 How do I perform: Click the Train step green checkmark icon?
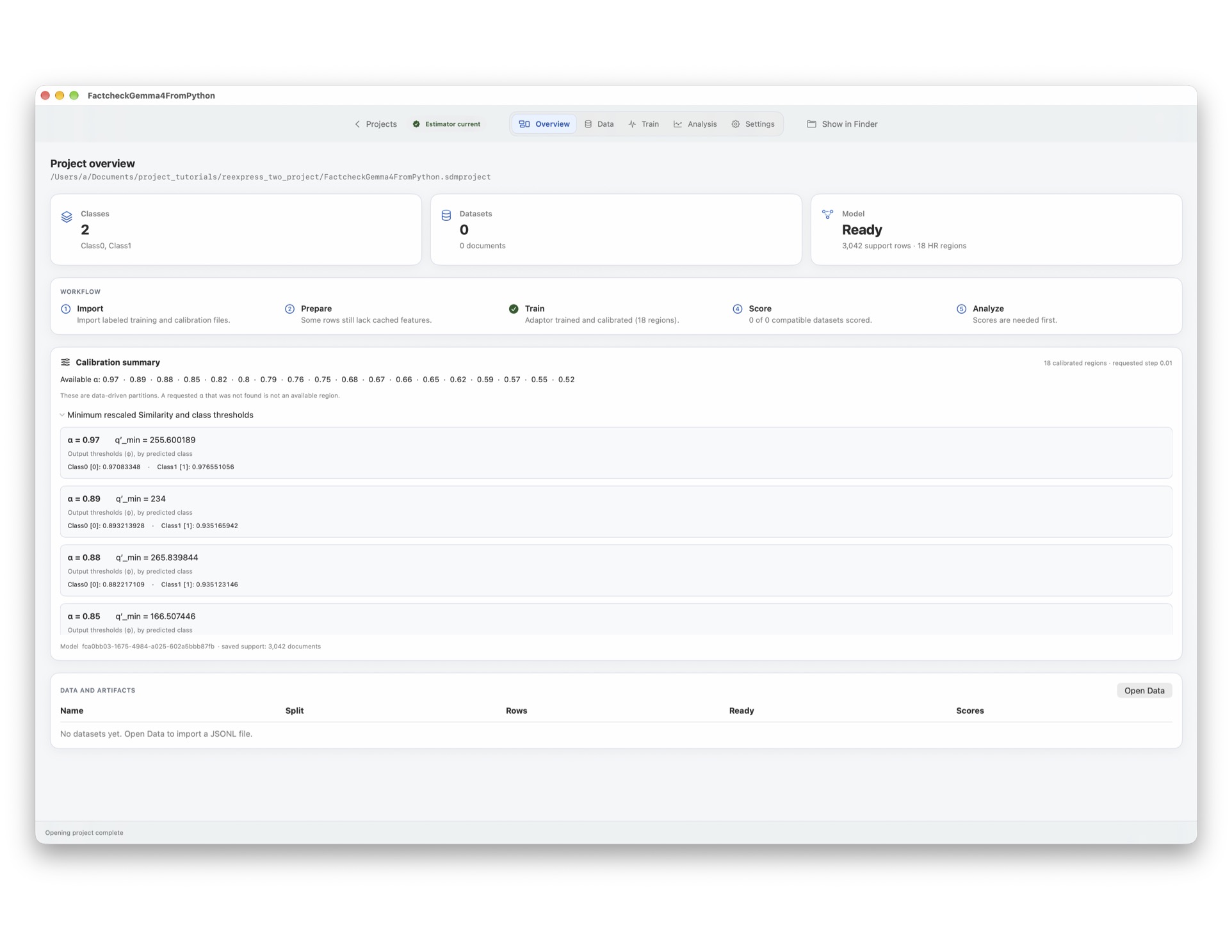point(514,309)
